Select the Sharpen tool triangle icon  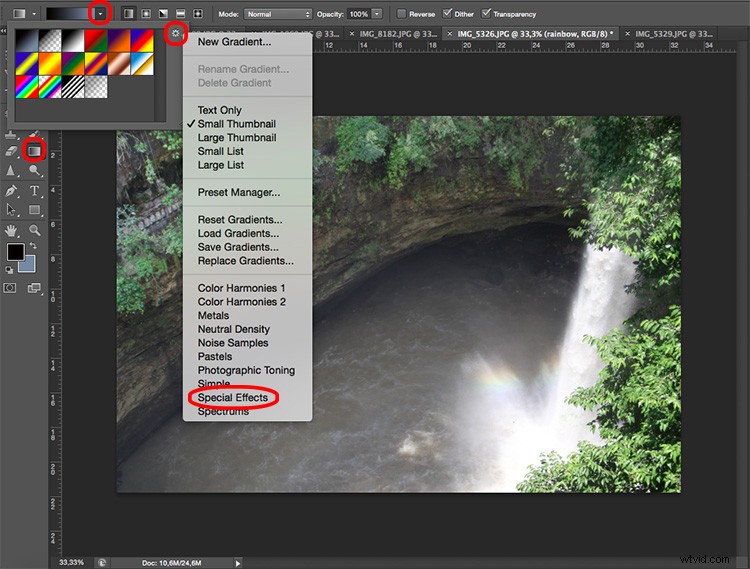[x=11, y=170]
